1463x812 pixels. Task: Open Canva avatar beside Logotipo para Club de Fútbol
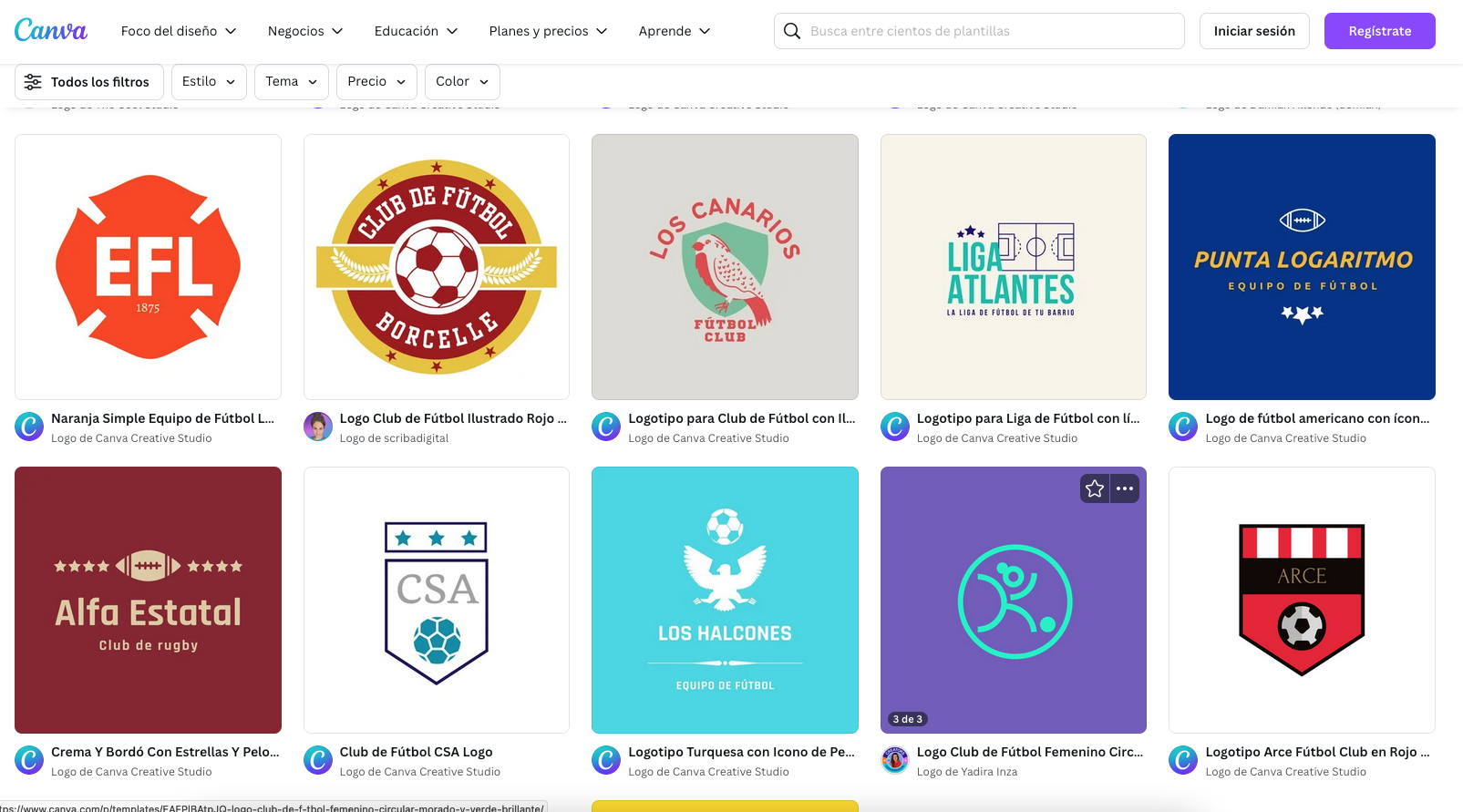tap(606, 427)
